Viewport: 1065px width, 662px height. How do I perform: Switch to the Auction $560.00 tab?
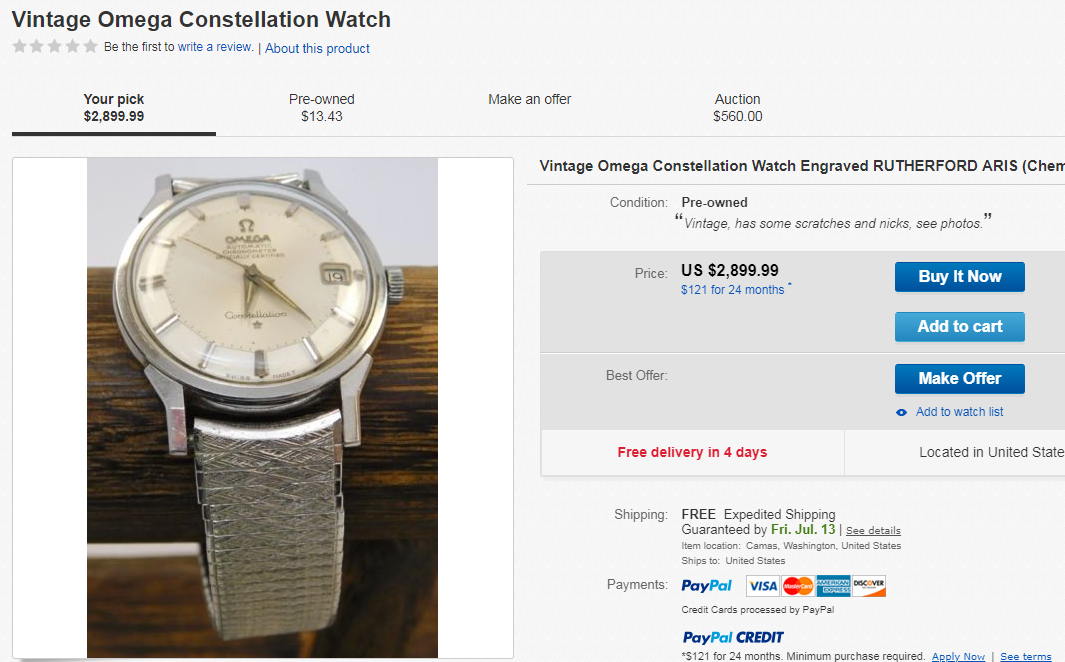pos(738,107)
